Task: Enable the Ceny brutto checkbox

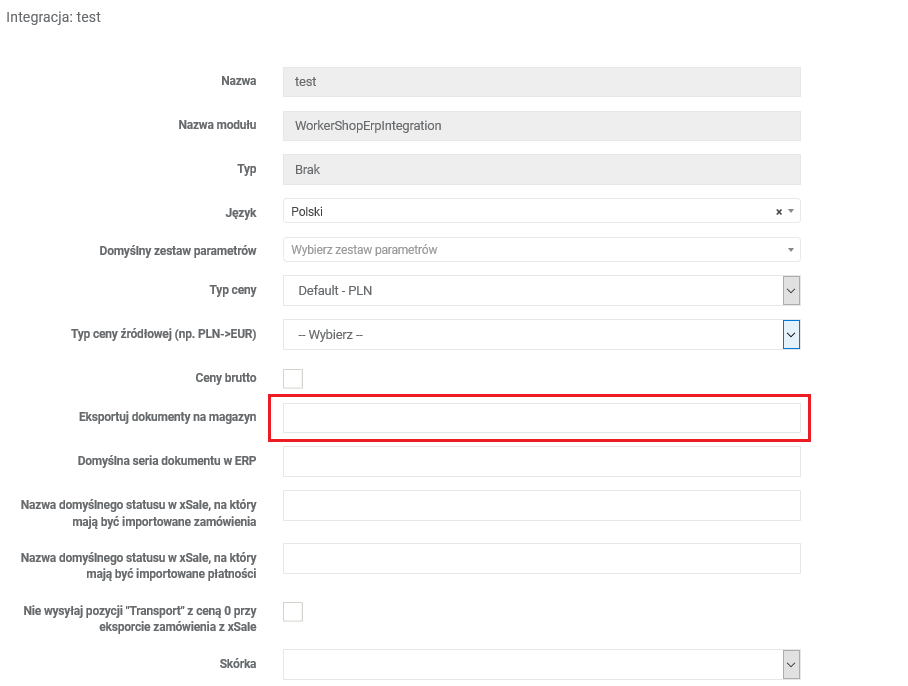Action: [x=293, y=378]
